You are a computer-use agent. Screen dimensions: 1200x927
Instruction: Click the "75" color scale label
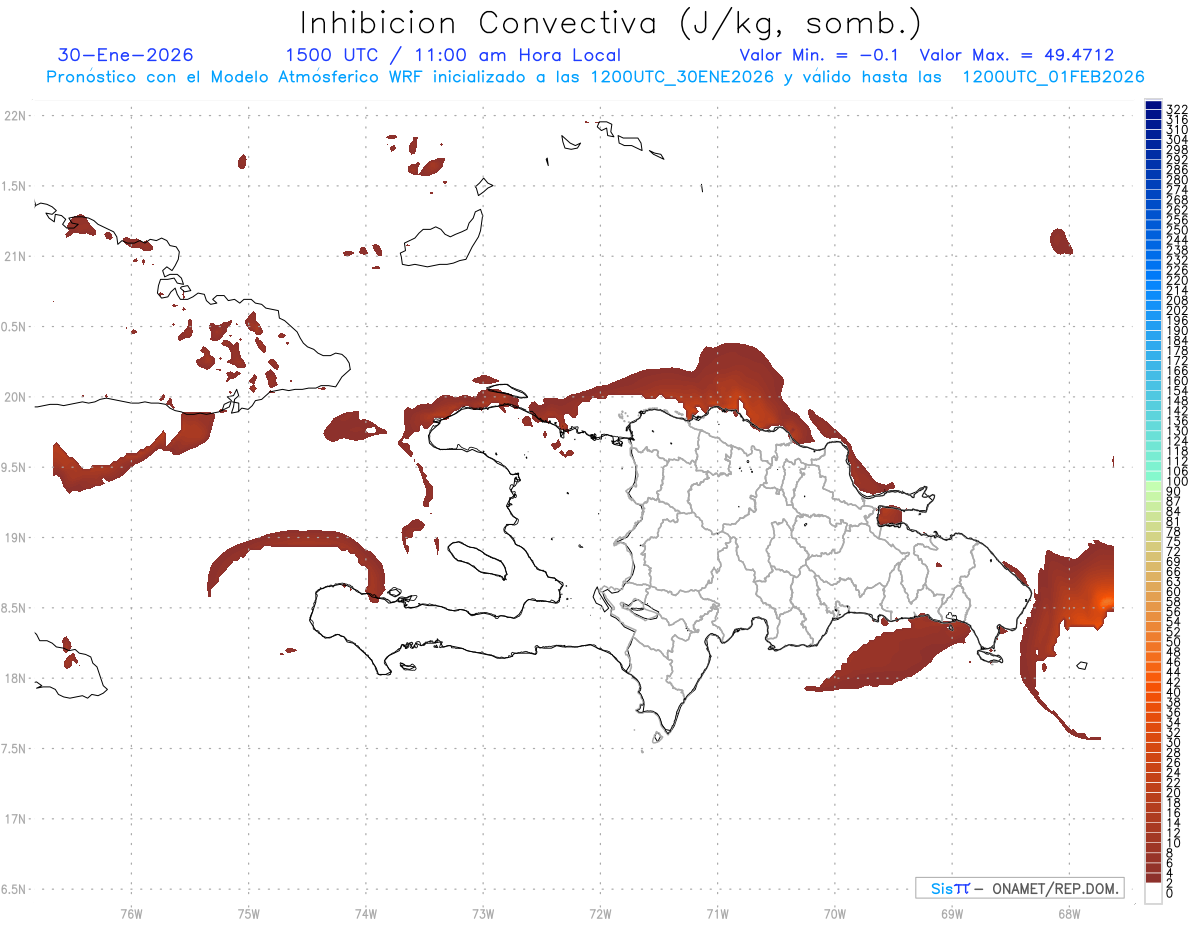(1174, 542)
